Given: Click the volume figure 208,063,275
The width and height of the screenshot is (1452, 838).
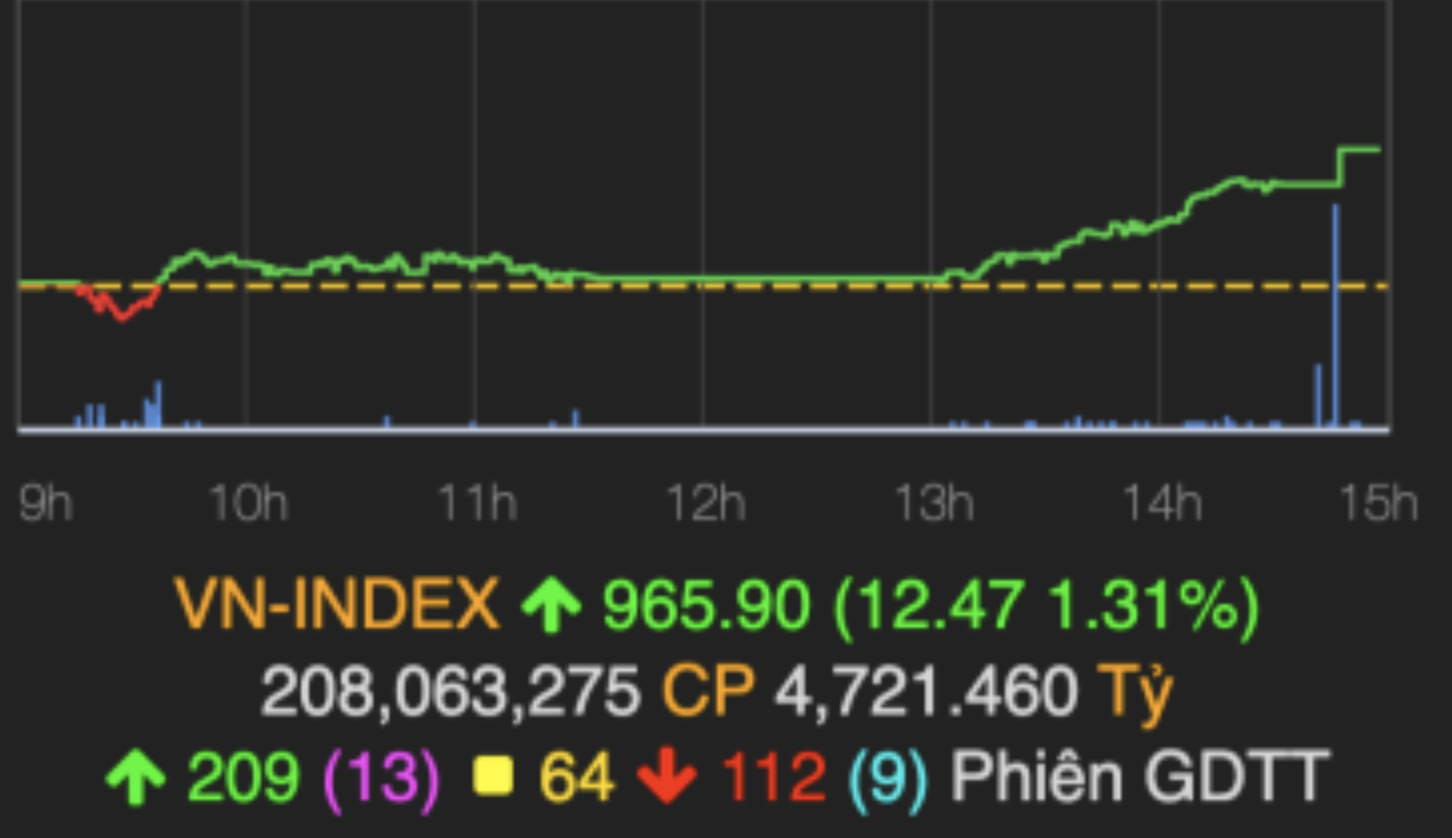Looking at the screenshot, I should point(451,692).
